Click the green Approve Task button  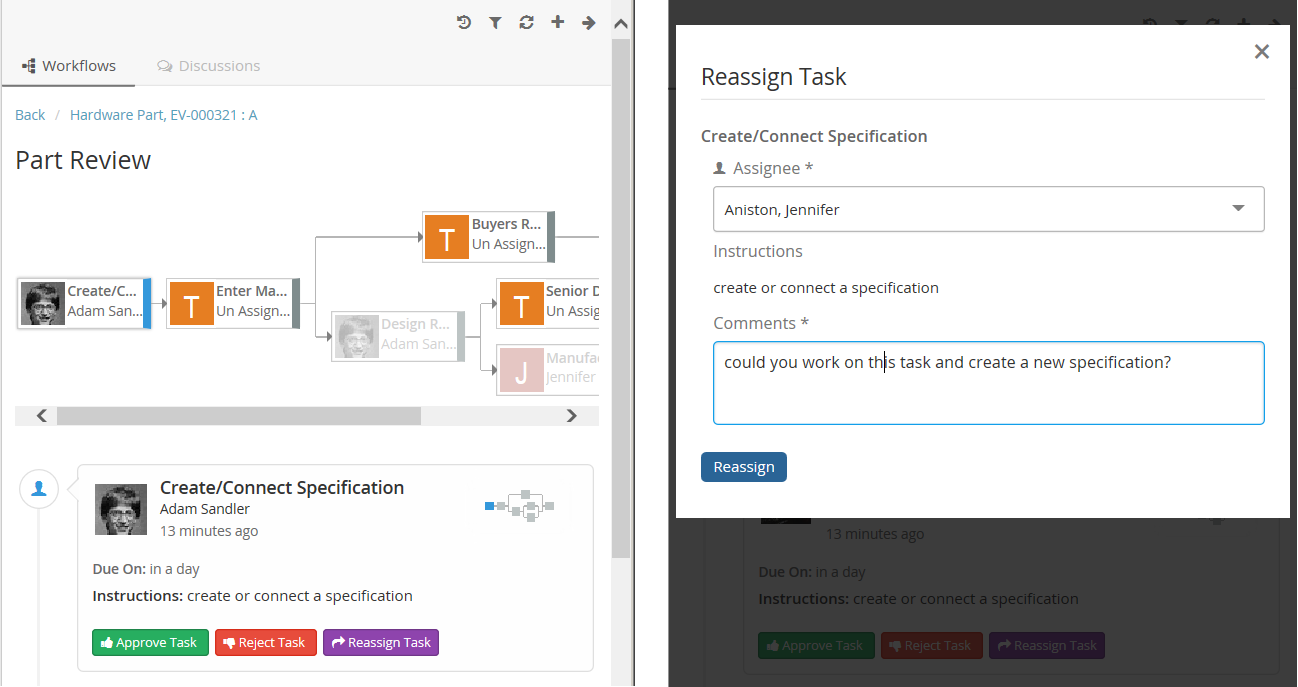[150, 642]
